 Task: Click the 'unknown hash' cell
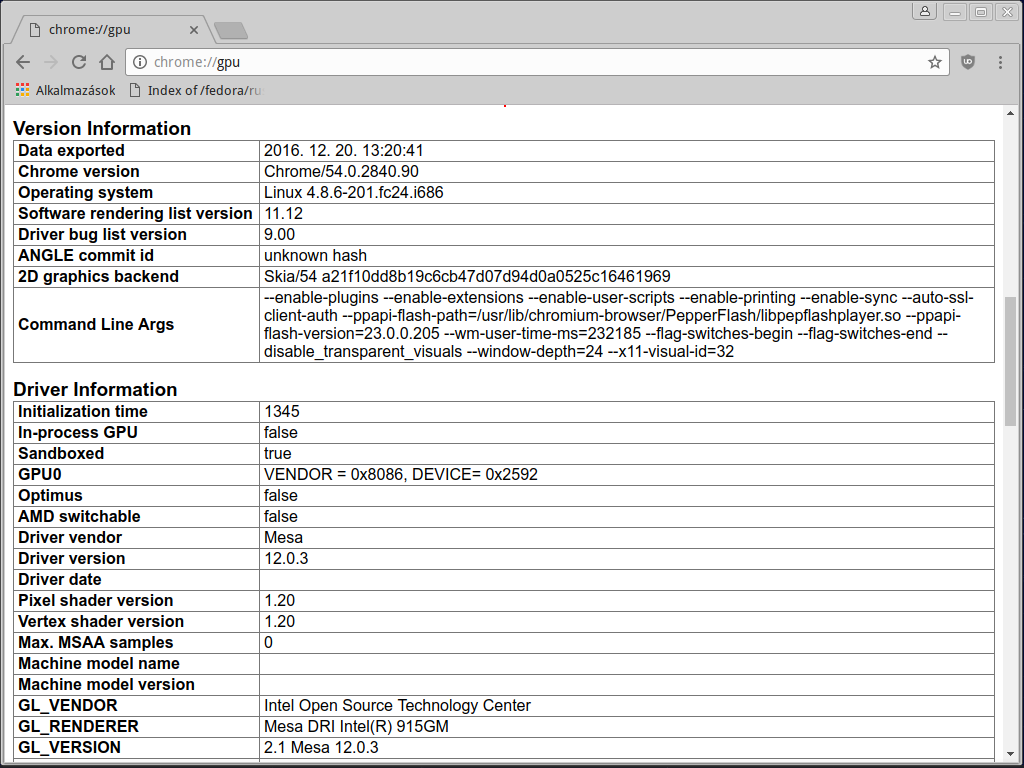pos(315,255)
